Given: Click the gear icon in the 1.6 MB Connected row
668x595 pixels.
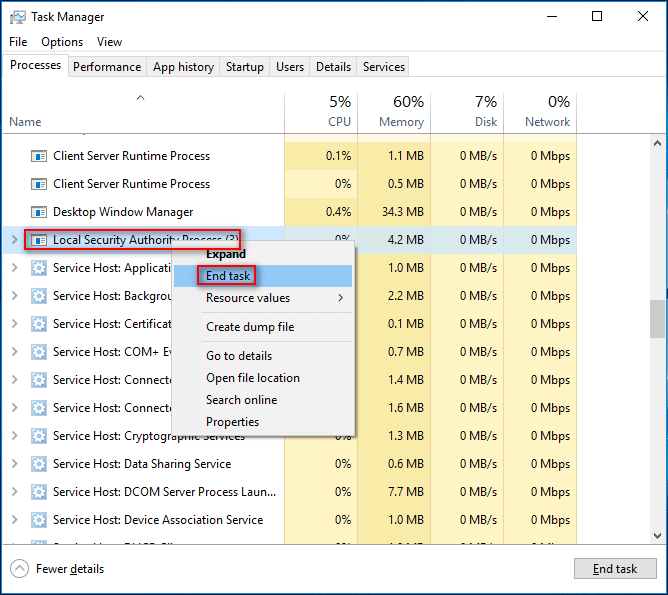Looking at the screenshot, I should click(39, 408).
